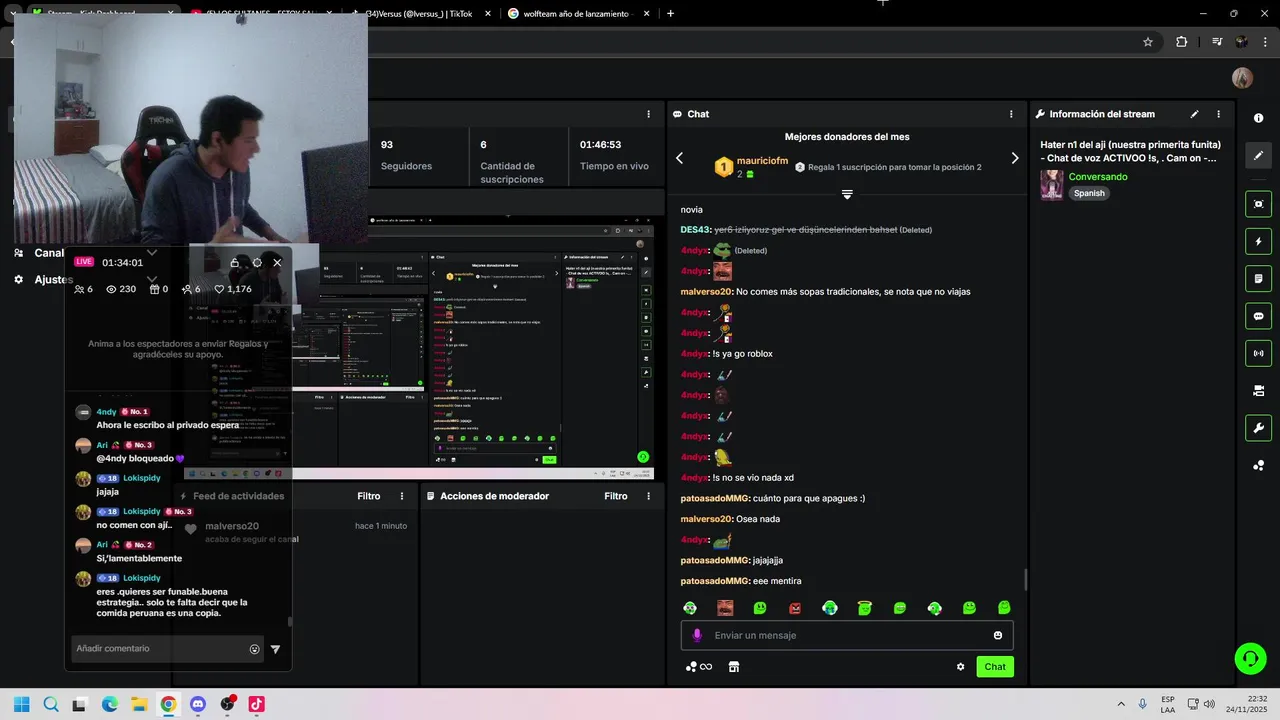Click the purple microphone in message box

697,635
